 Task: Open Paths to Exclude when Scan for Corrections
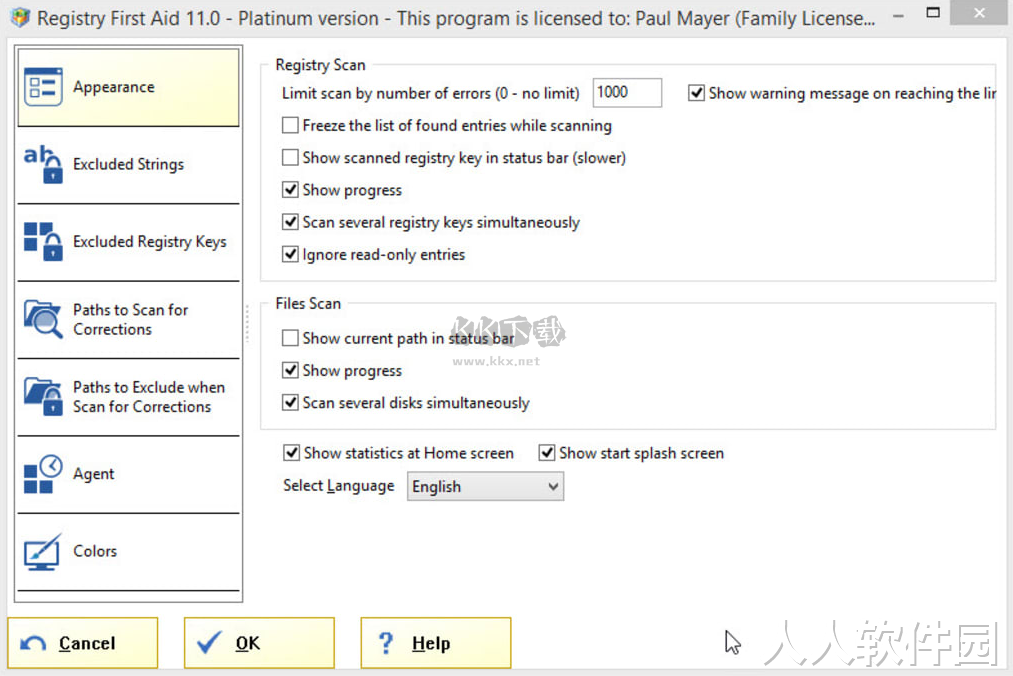(129, 397)
